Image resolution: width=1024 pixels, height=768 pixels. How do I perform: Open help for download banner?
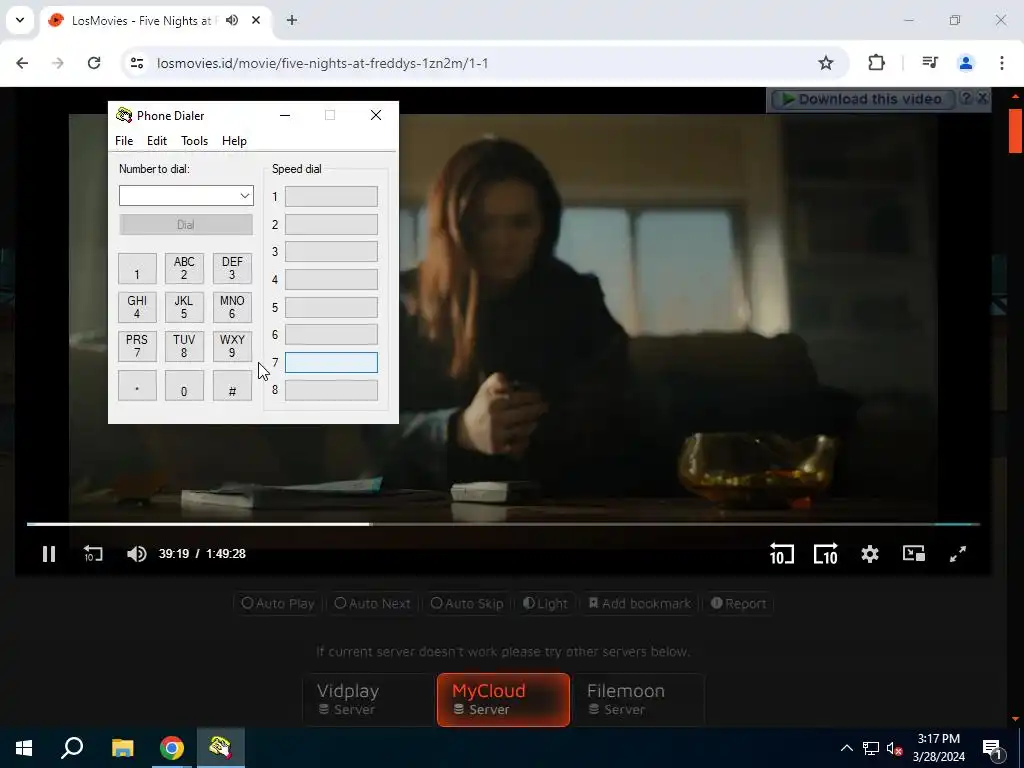[966, 99]
